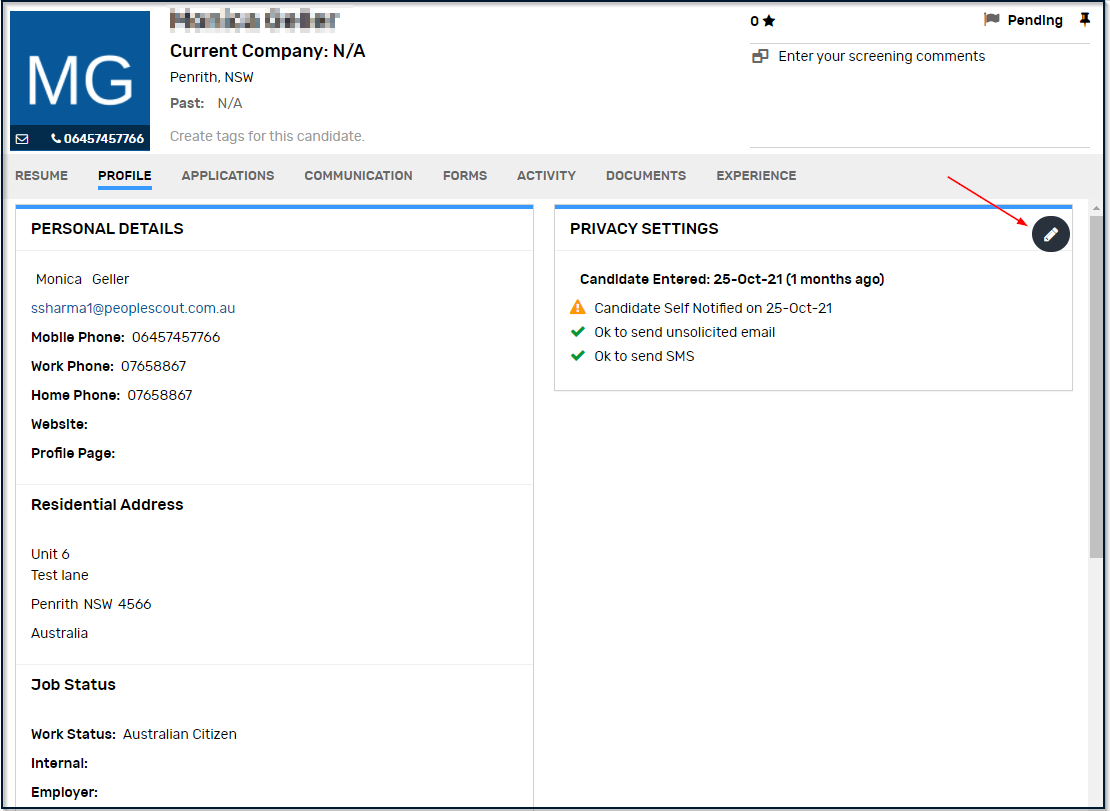
Task: Click the Privacy Settings heading
Action: [644, 229]
